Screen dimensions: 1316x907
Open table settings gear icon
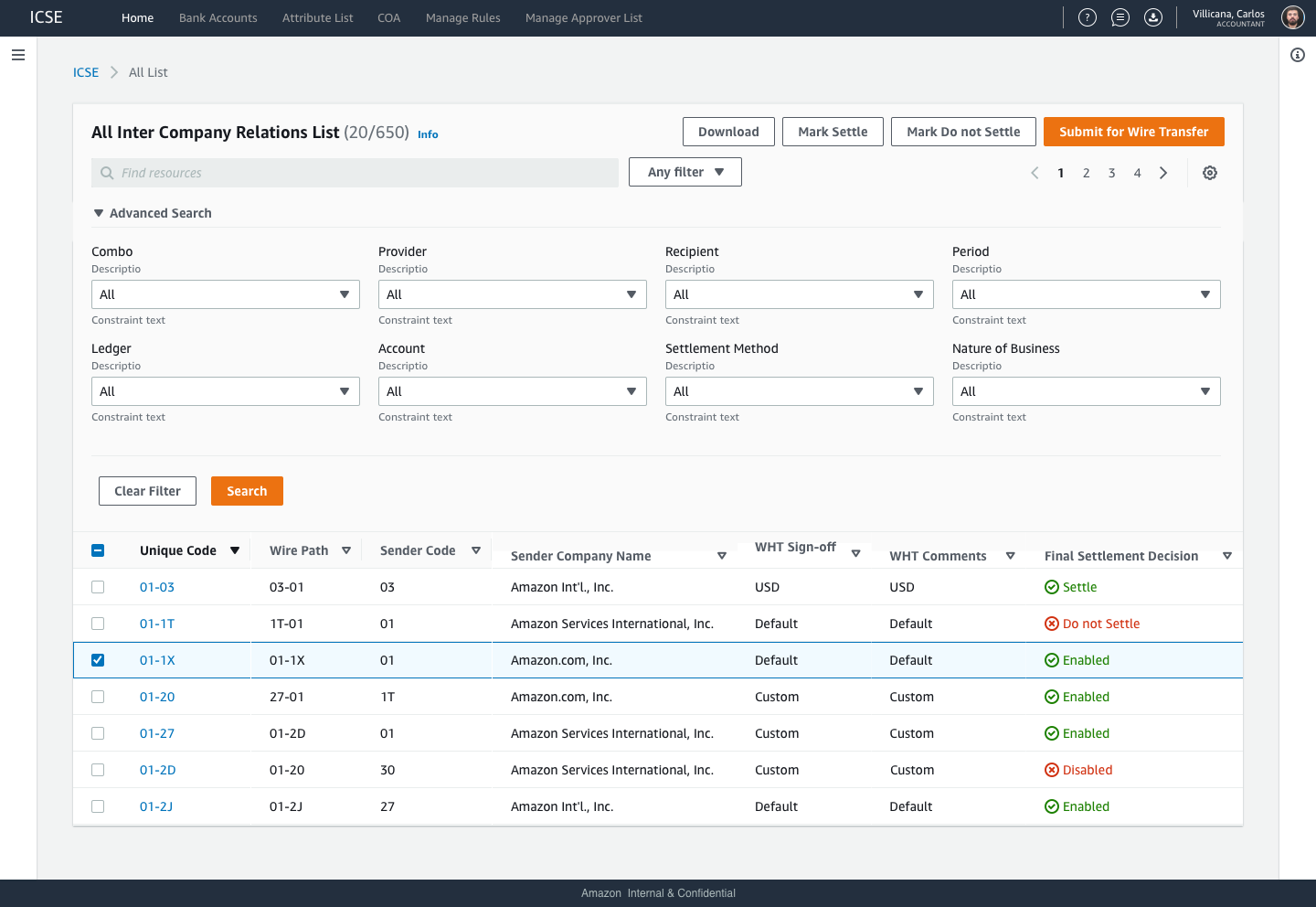tap(1210, 173)
